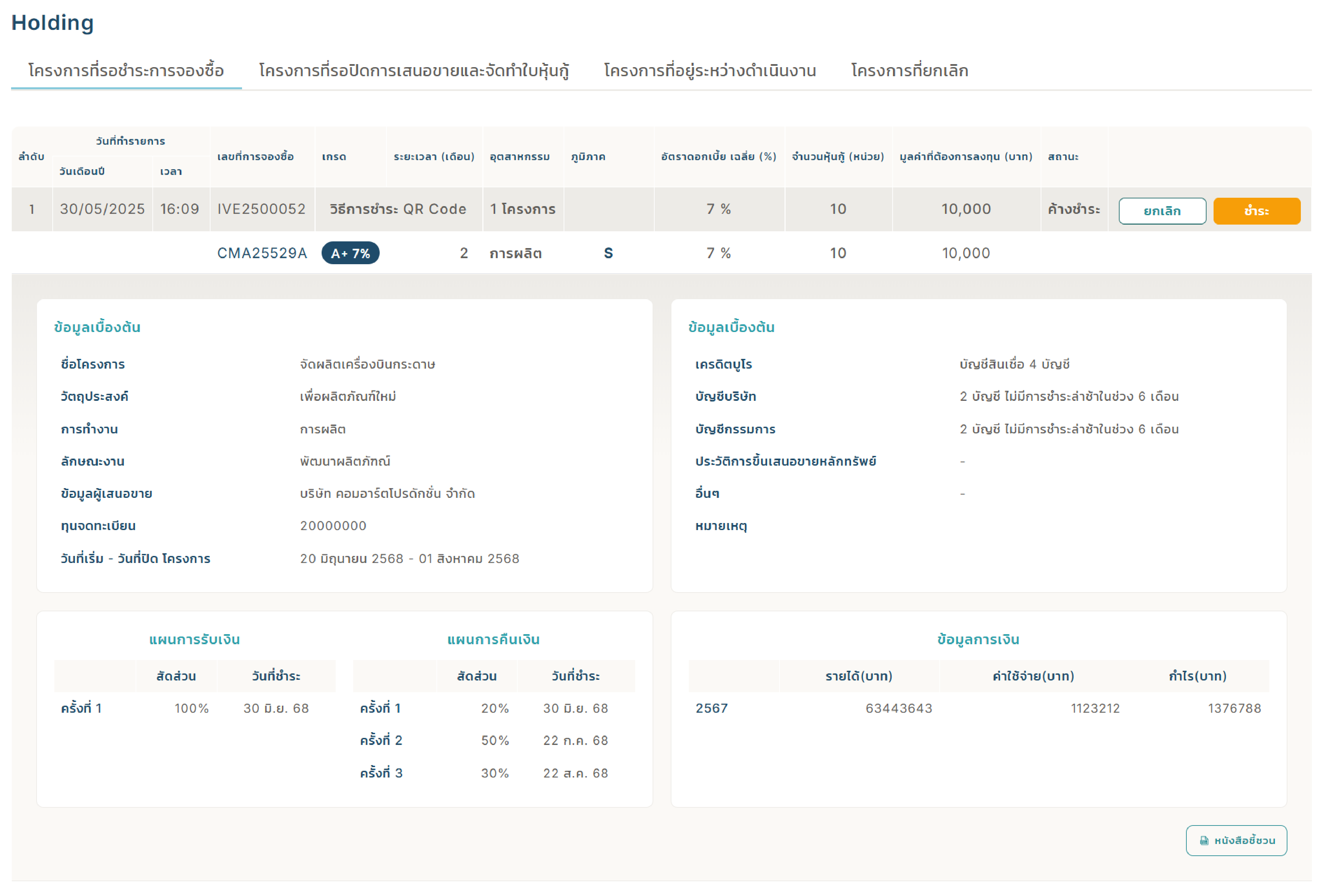1323x896 pixels.
Task: Switch to โครงการที่รอปิดการเสนอขายและจัดทำใบหุ้นกู้ tab
Action: point(414,70)
